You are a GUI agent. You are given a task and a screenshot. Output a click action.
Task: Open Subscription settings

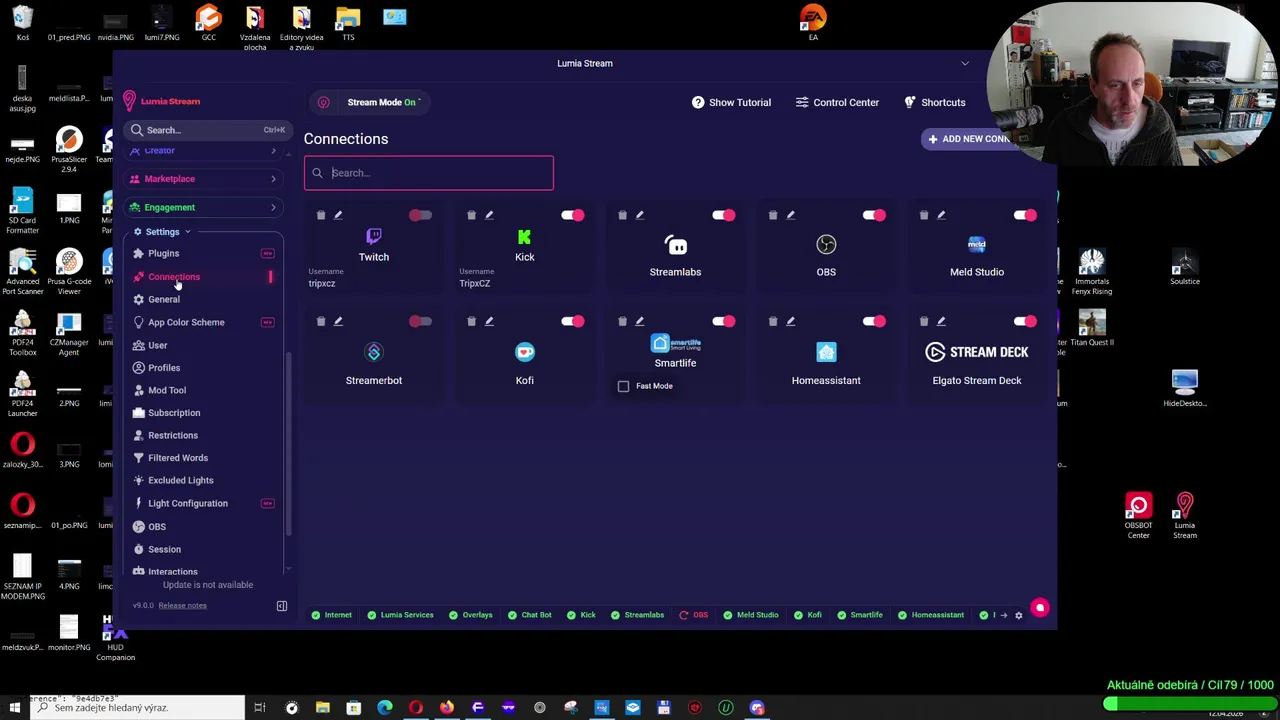174,413
